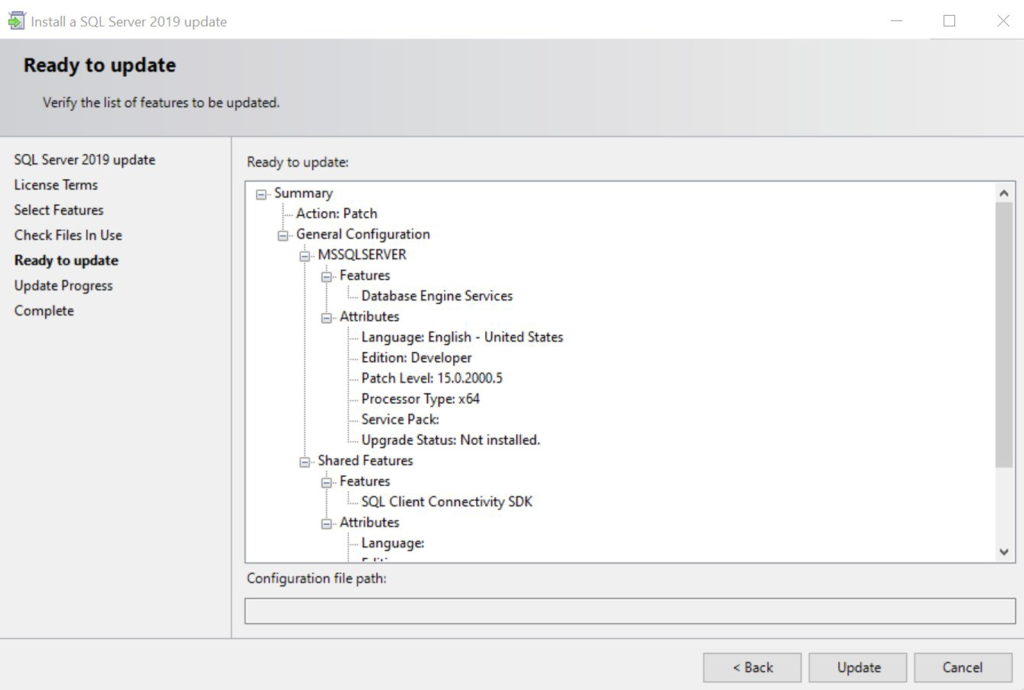Select Patch Level: 15.0.2000.5 row
The height and width of the screenshot is (690, 1024).
point(432,378)
